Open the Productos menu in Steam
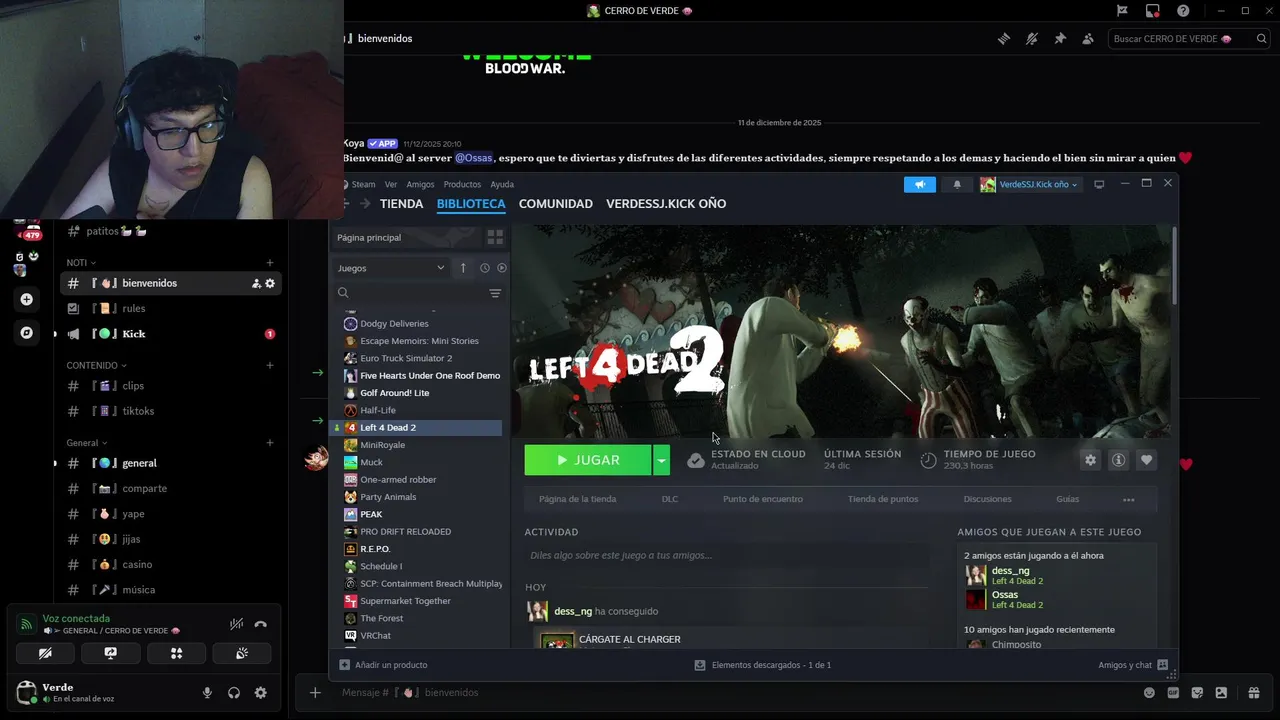 click(462, 184)
